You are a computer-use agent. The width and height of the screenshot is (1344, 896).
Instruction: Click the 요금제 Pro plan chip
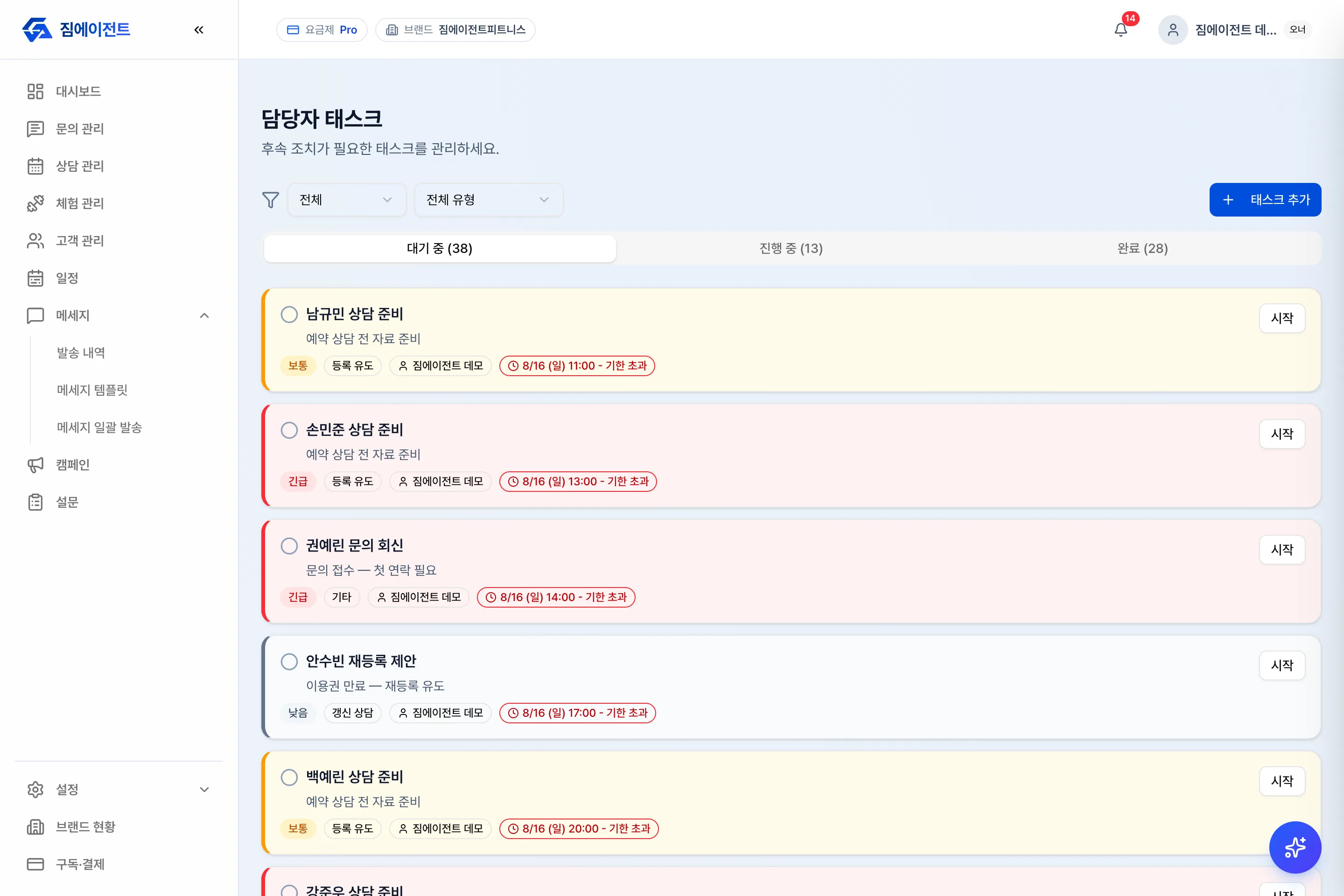coord(322,30)
